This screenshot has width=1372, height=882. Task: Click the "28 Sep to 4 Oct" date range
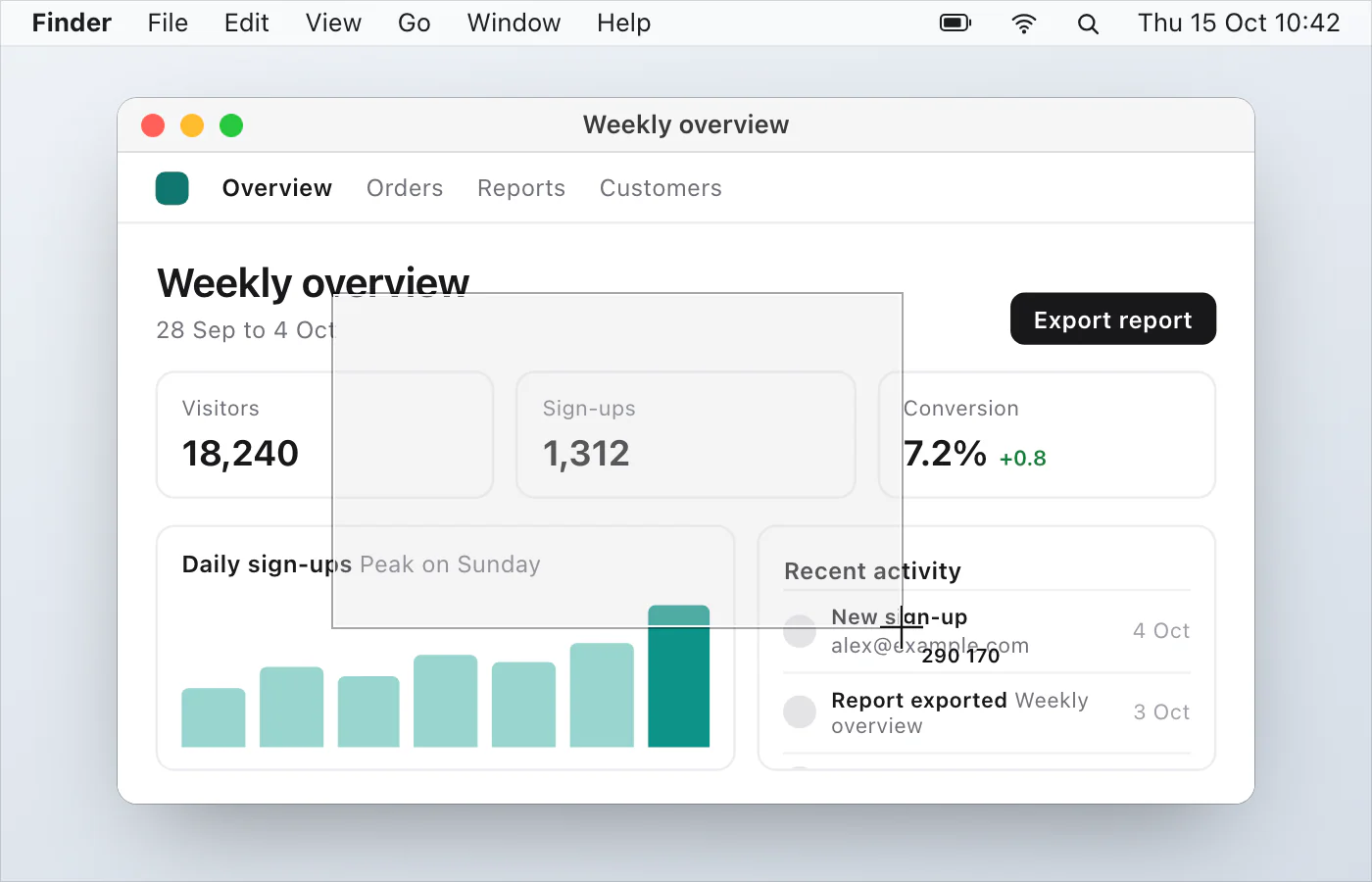(x=246, y=330)
